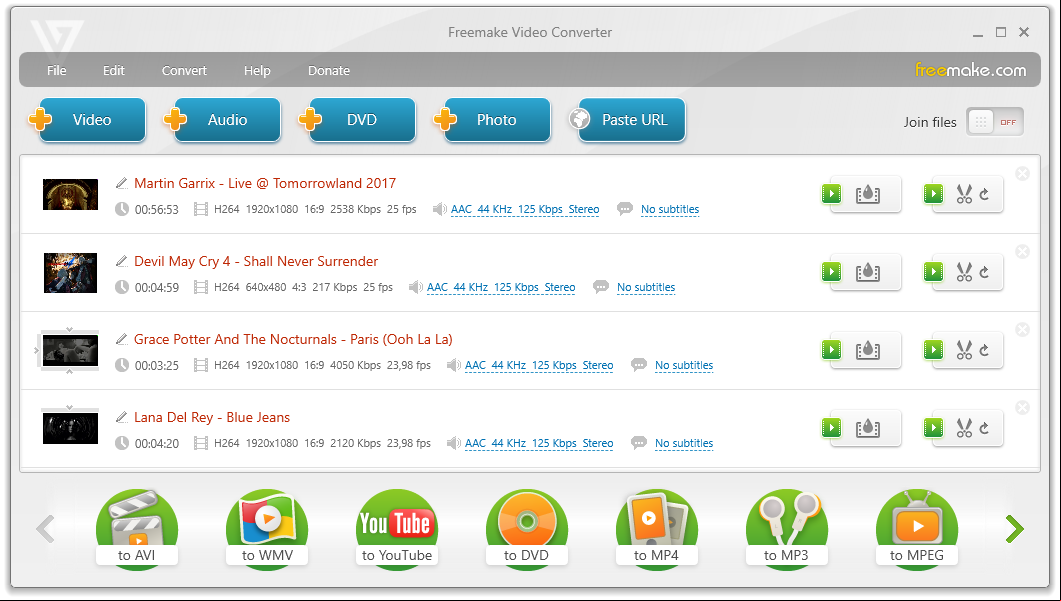Viewport: 1061px width, 601px height.
Task: Open subtitles options for Lana Del Rey video
Action: [683, 443]
